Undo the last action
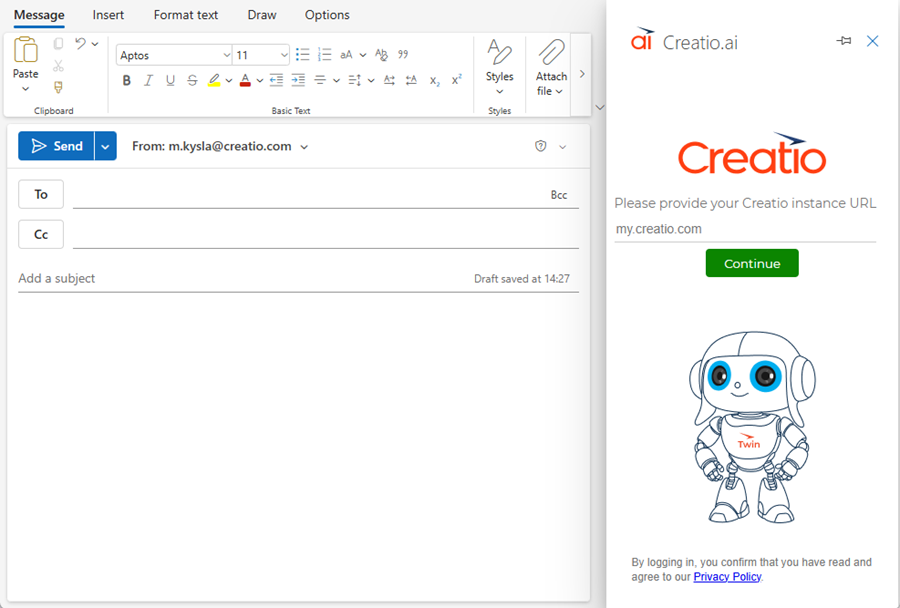The image size is (900, 608). click(x=80, y=43)
